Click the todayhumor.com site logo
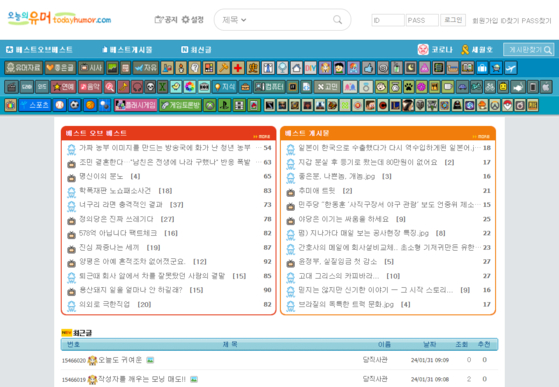 (59, 18)
